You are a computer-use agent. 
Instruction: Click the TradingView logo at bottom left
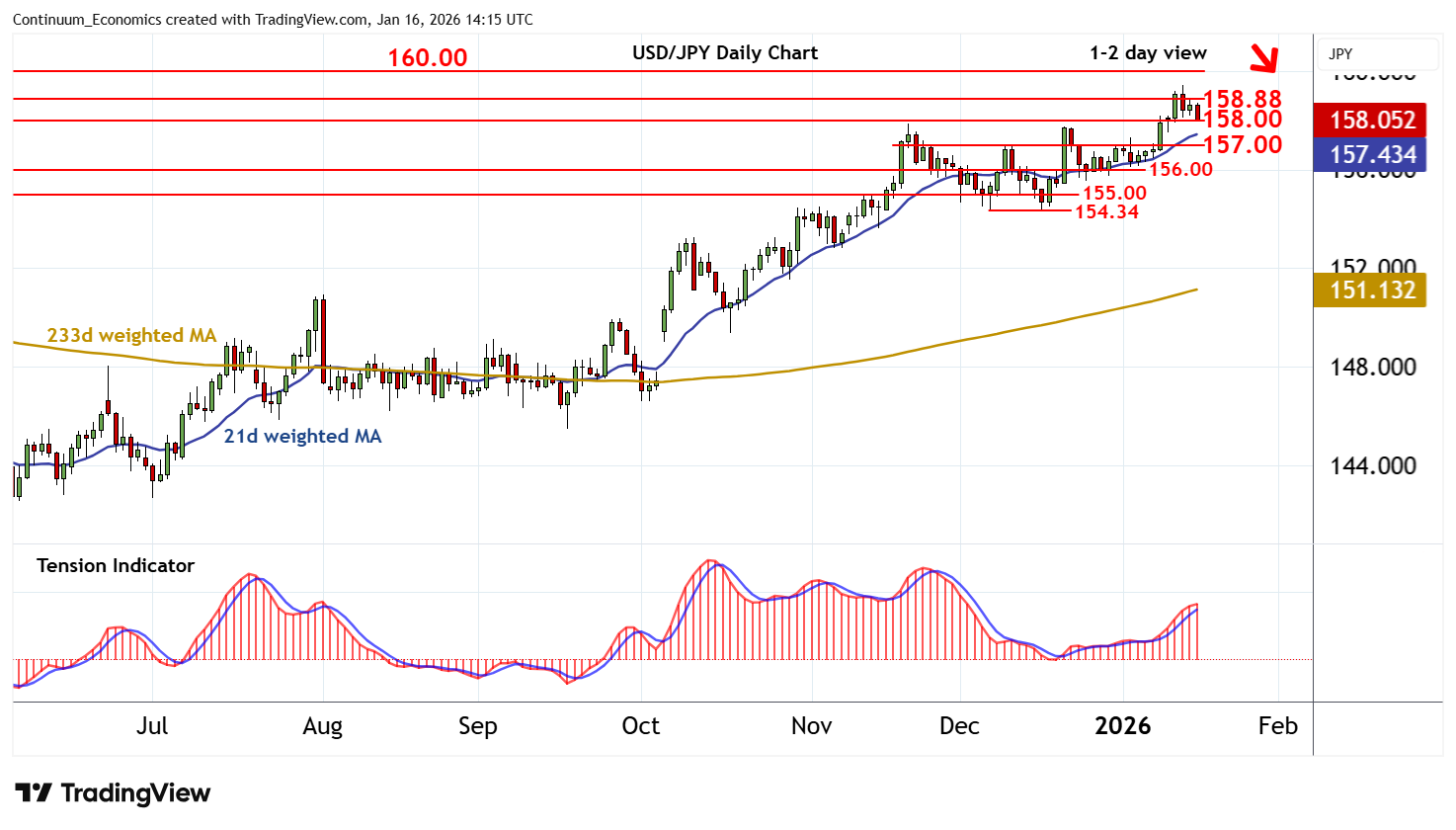(x=113, y=793)
